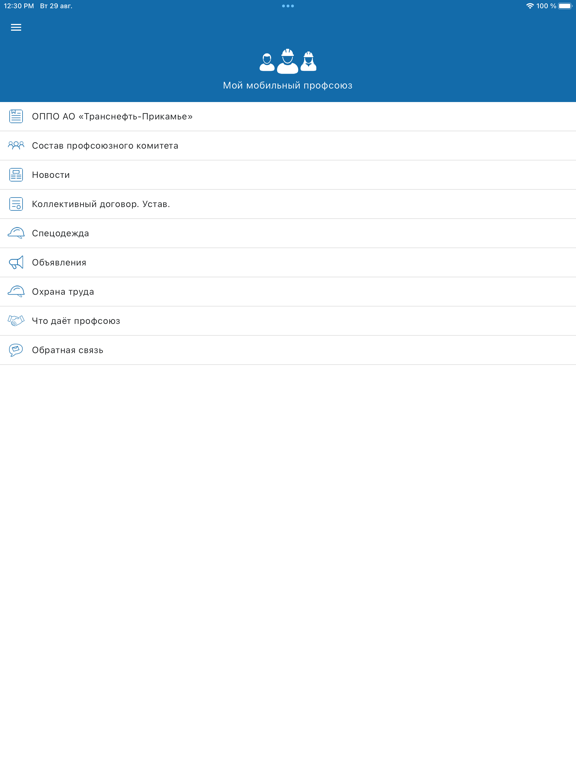Click the Объявления megaphone icon

(16, 263)
